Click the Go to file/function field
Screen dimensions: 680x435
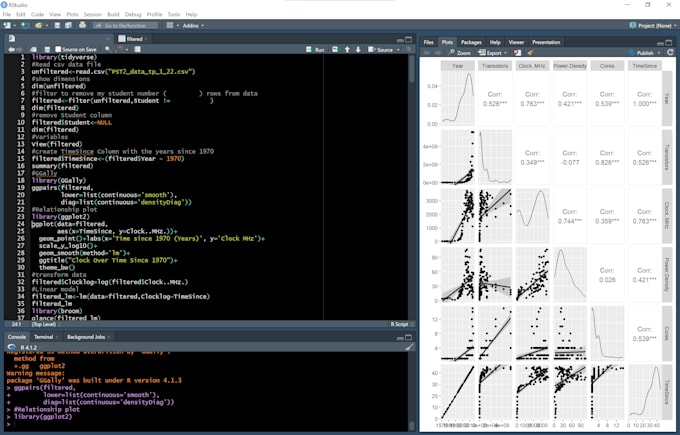(x=125, y=26)
